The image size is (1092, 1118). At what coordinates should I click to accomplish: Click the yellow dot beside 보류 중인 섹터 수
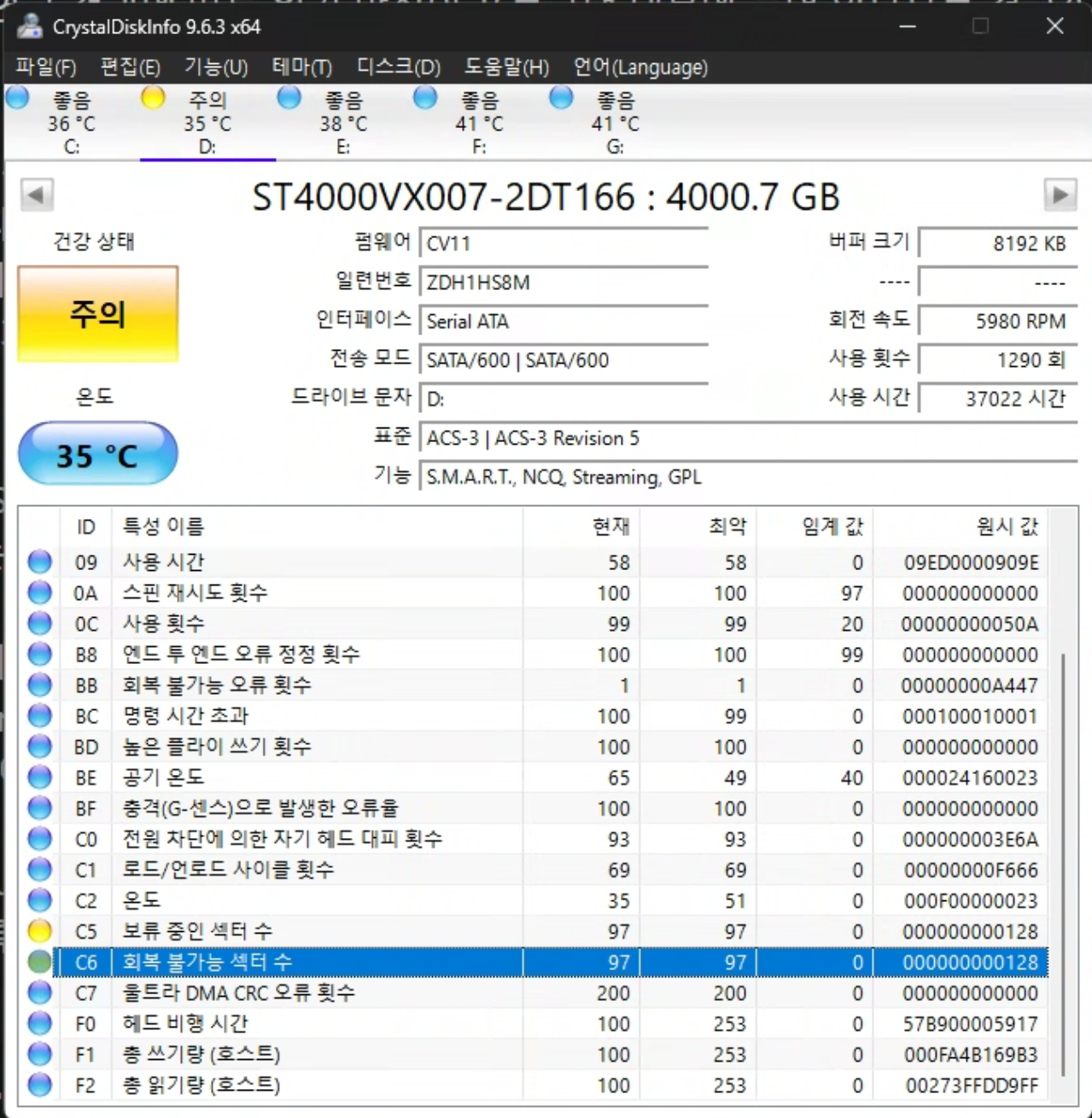[39, 931]
